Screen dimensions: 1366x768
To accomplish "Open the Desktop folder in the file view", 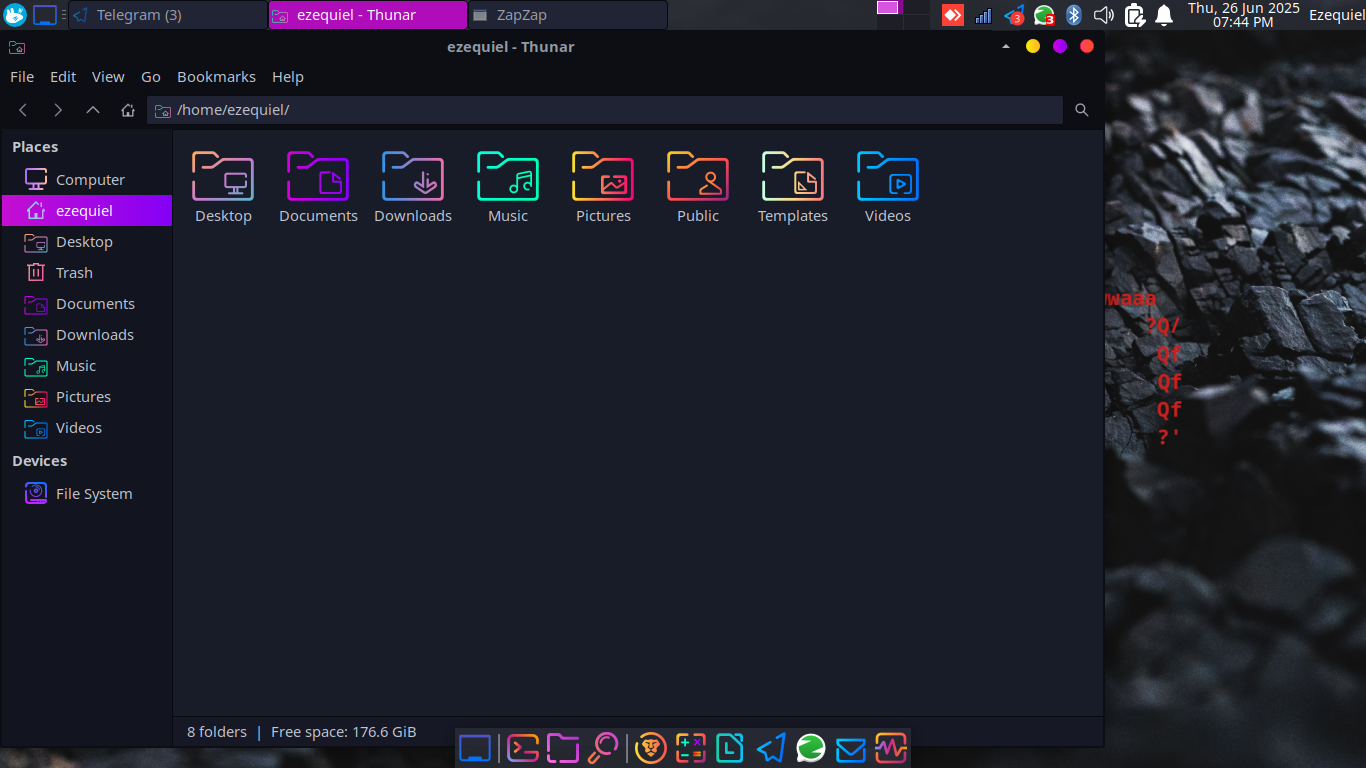I will pyautogui.click(x=223, y=188).
